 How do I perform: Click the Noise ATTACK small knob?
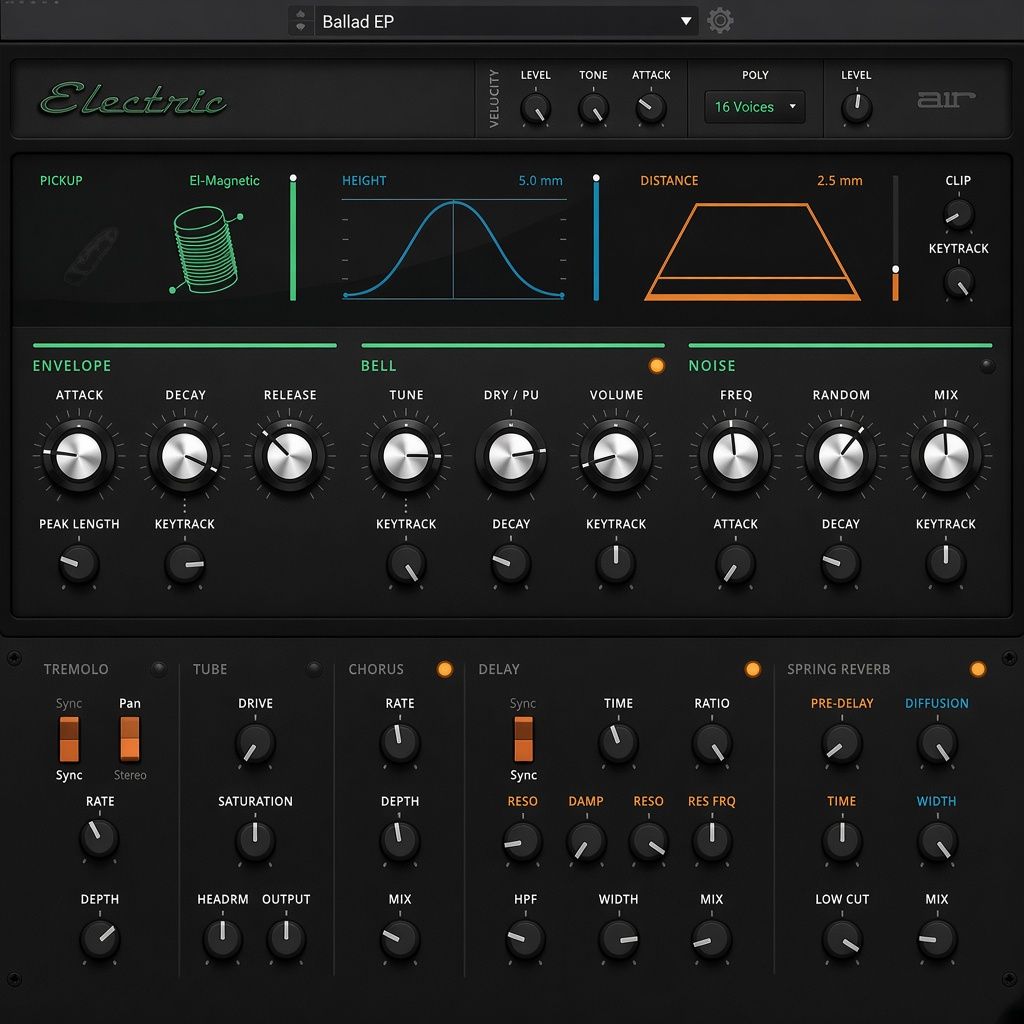(x=735, y=564)
